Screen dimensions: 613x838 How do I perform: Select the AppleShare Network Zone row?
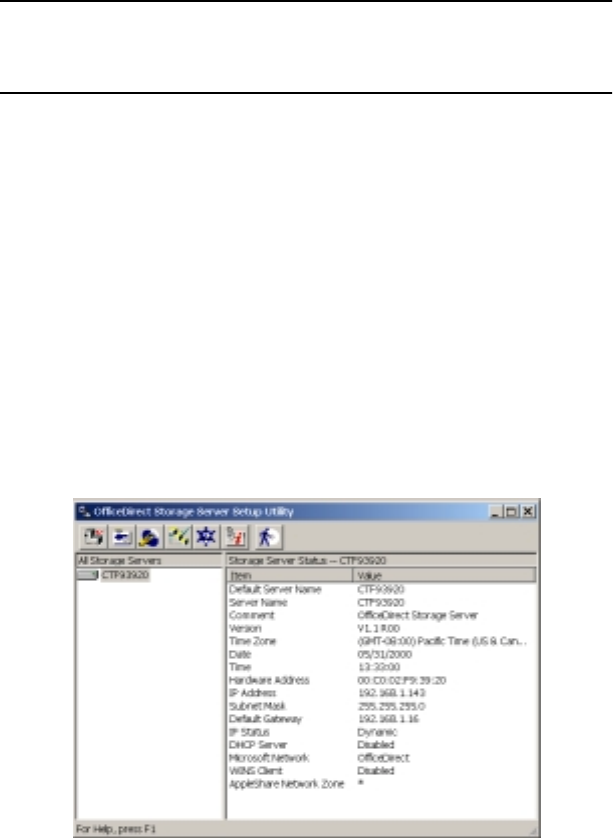click(x=382, y=784)
